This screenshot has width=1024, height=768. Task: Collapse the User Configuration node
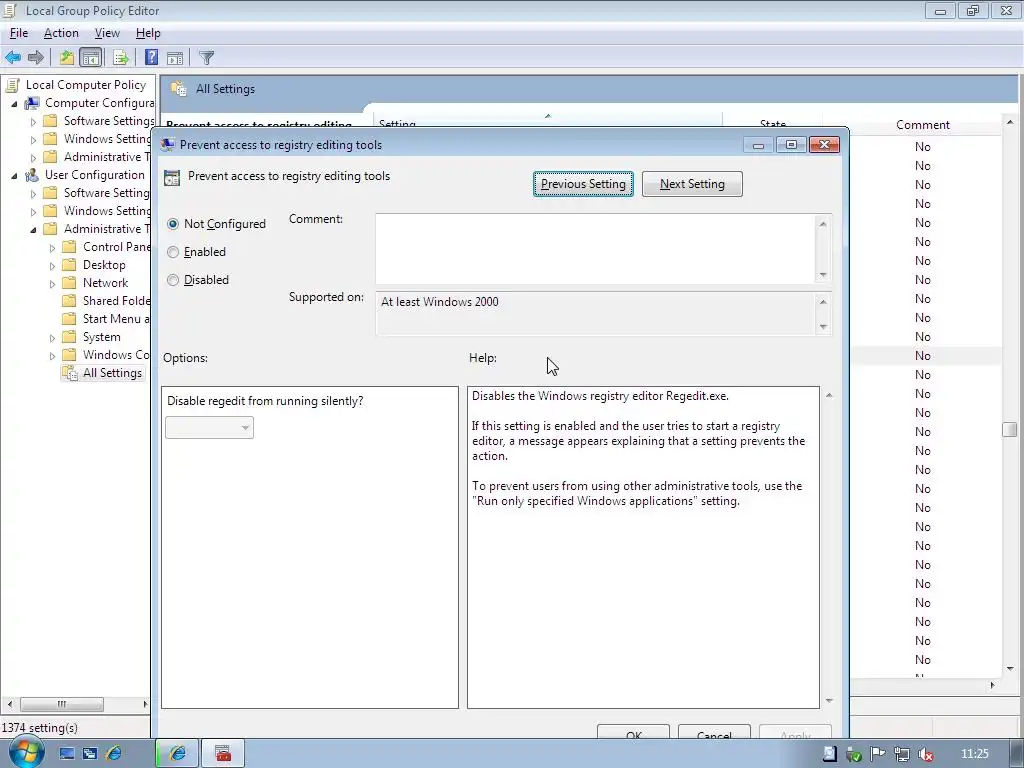[14, 176]
